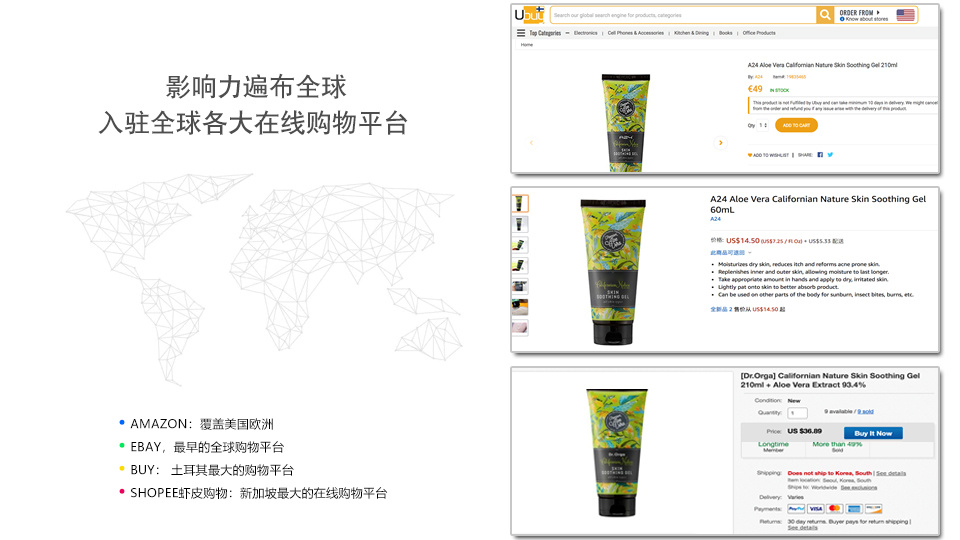The image size is (960, 540).
Task: Click the eBay Dr.Orga product tube image
Action: pos(617,452)
